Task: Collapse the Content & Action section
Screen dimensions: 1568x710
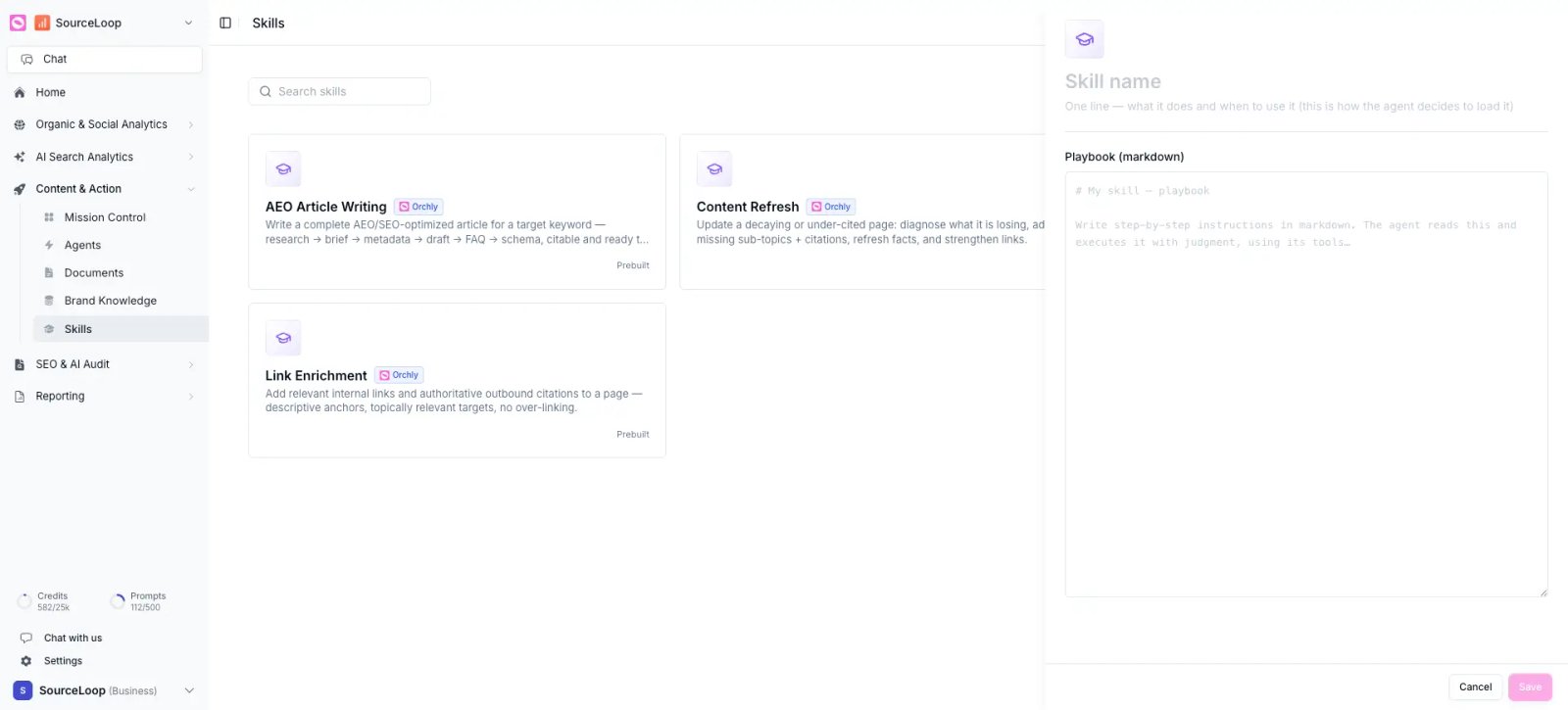Action: 190,189
